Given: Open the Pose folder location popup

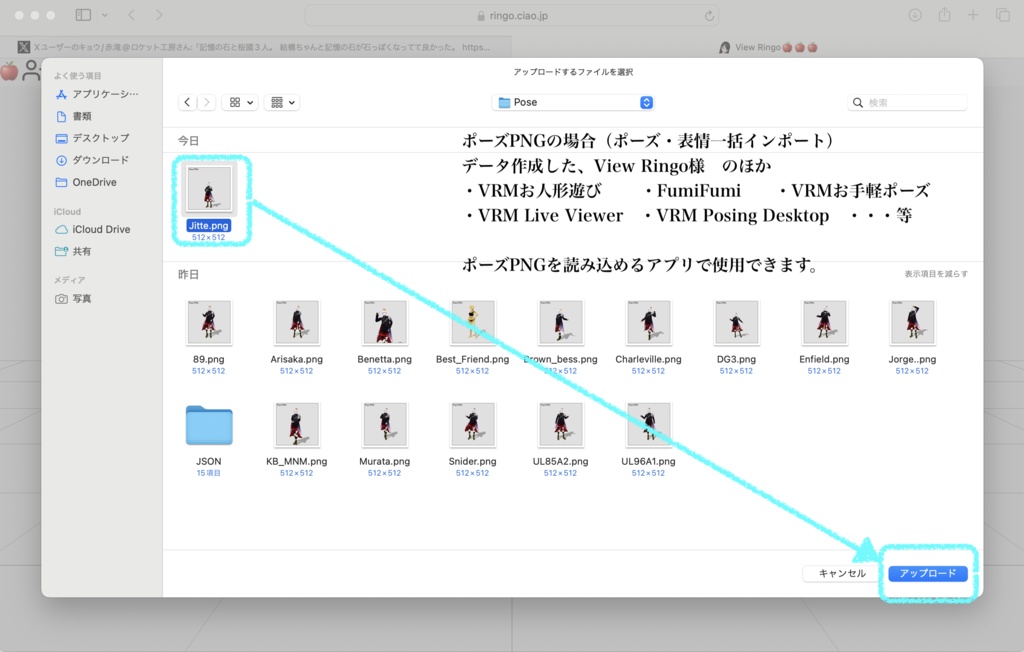Looking at the screenshot, I should (x=573, y=103).
